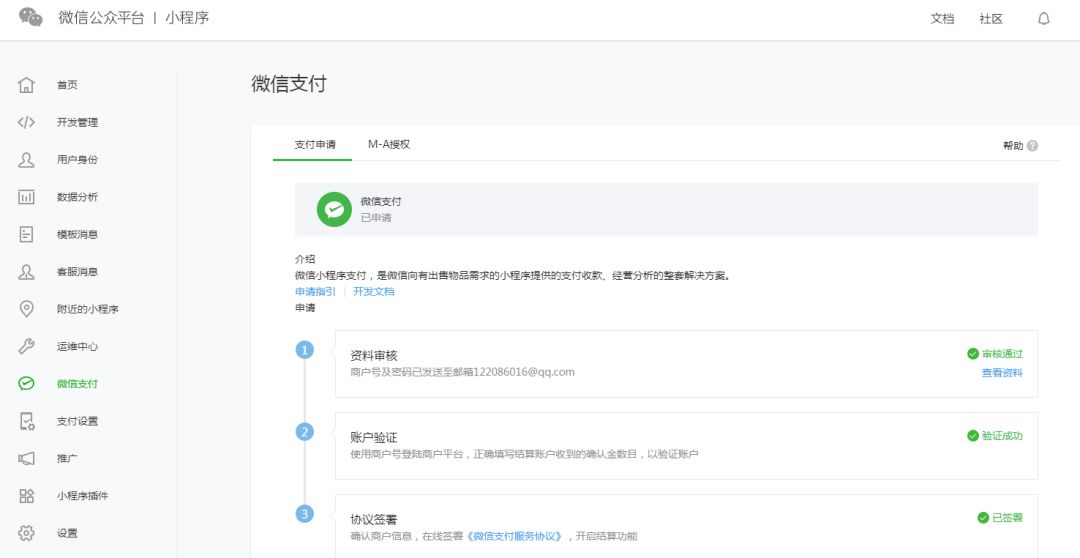1080x558 pixels.
Task: Open the 开发文档 link
Action: [x=374, y=291]
